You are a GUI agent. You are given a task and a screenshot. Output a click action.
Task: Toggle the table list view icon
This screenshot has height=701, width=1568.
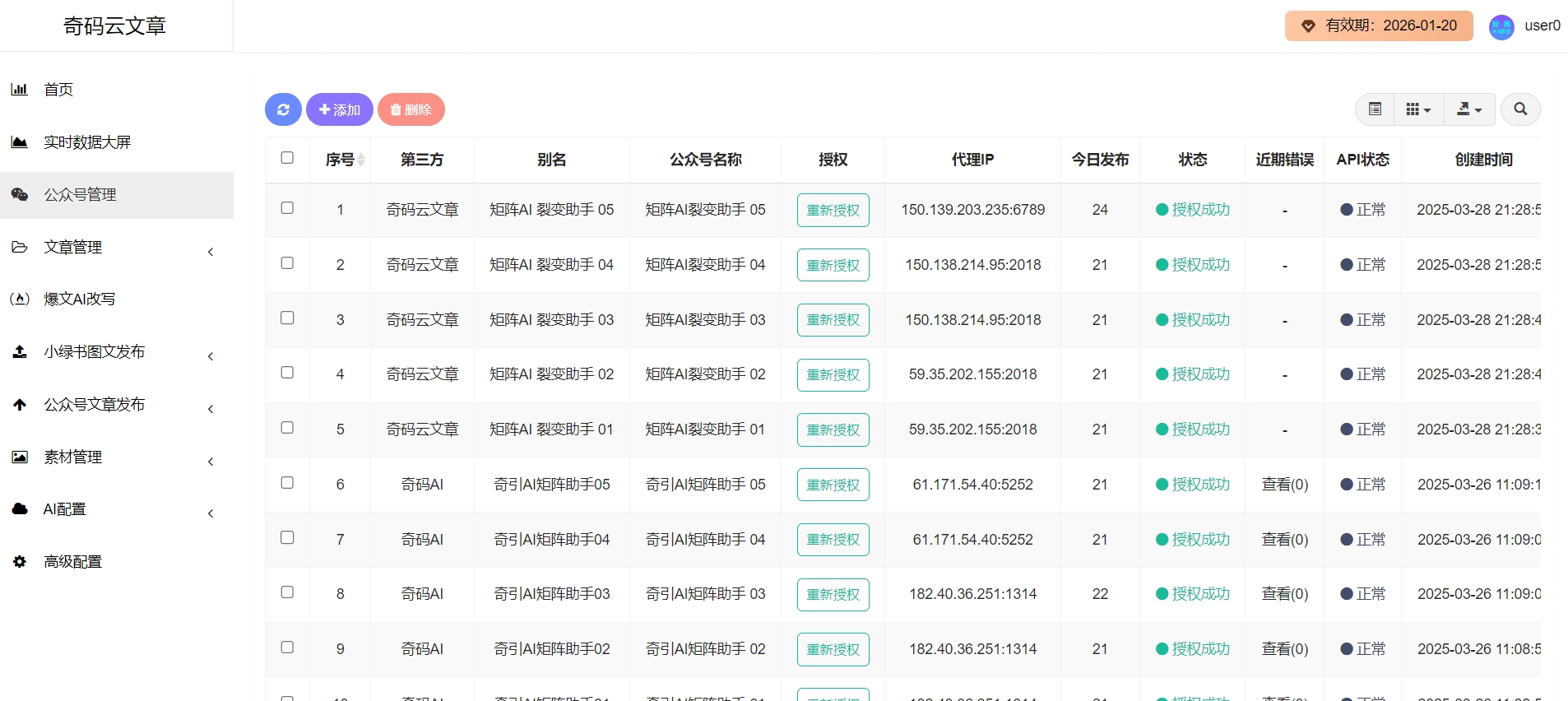click(x=1375, y=109)
